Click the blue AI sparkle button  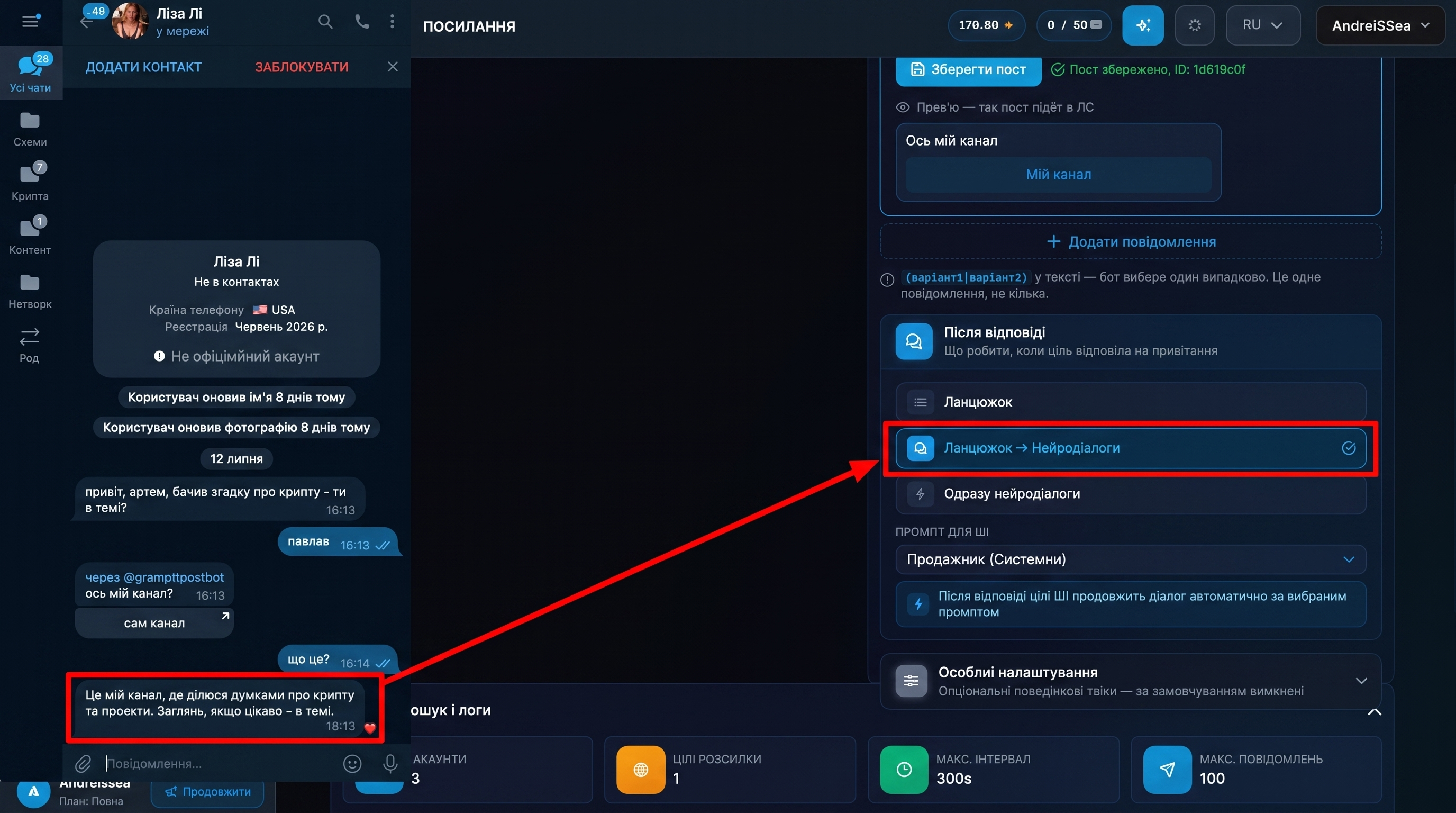(1143, 25)
